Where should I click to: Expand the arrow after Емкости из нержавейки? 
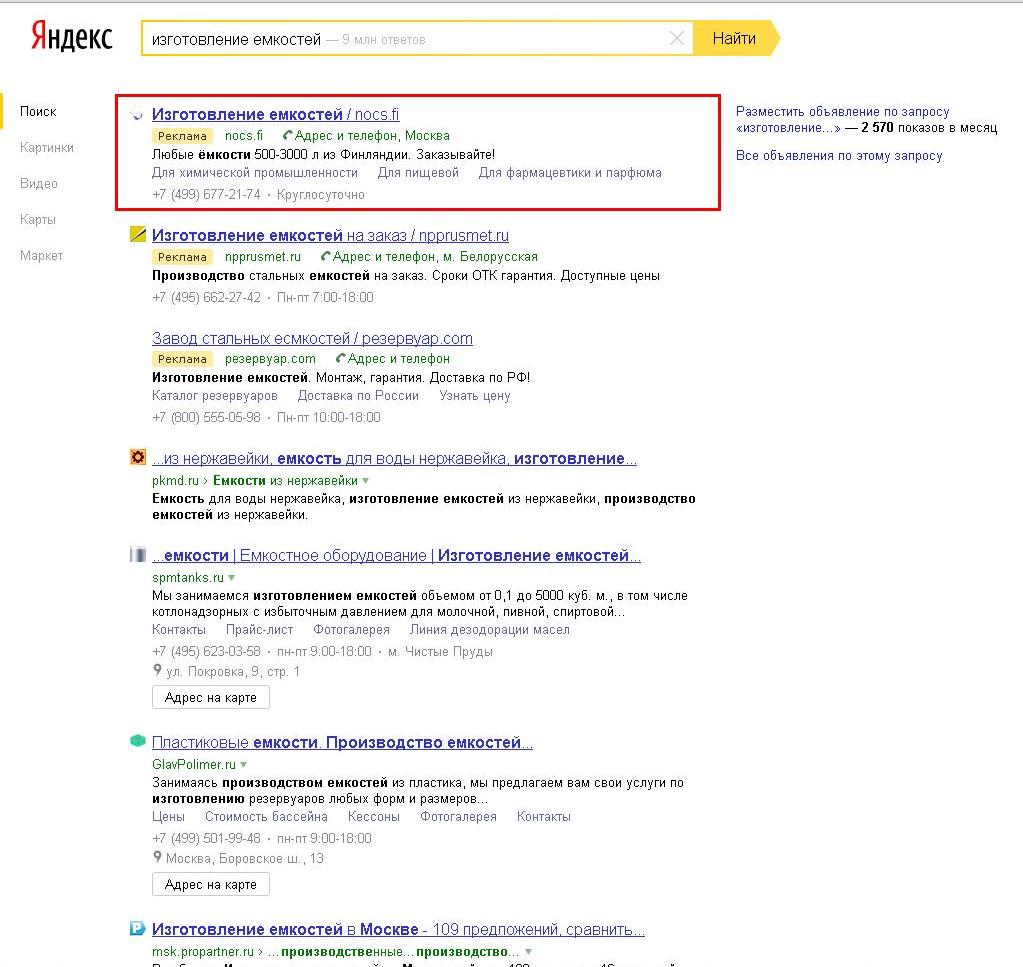pyautogui.click(x=365, y=481)
